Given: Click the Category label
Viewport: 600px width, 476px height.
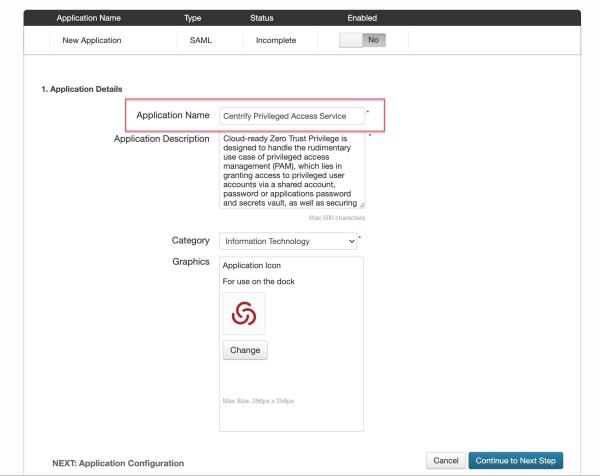Looking at the screenshot, I should 191,240.
